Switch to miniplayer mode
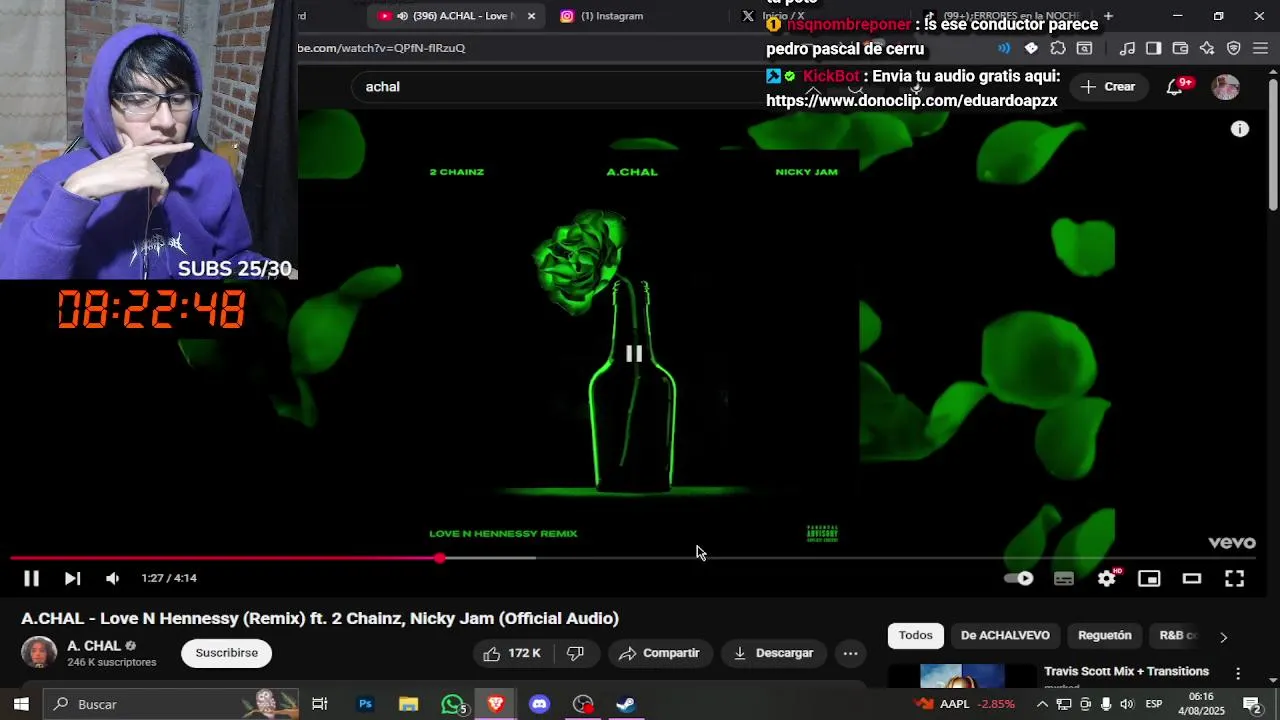 coord(1149,578)
